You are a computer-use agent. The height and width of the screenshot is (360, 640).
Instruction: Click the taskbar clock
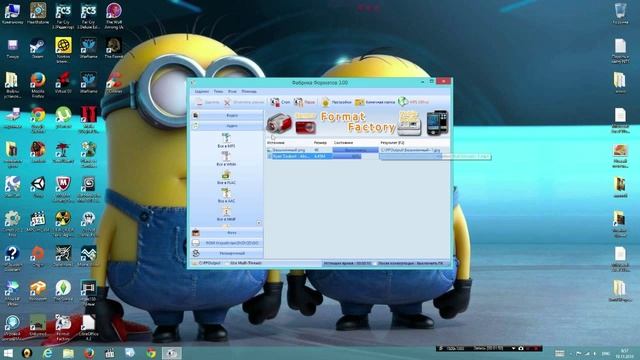[x=624, y=353]
